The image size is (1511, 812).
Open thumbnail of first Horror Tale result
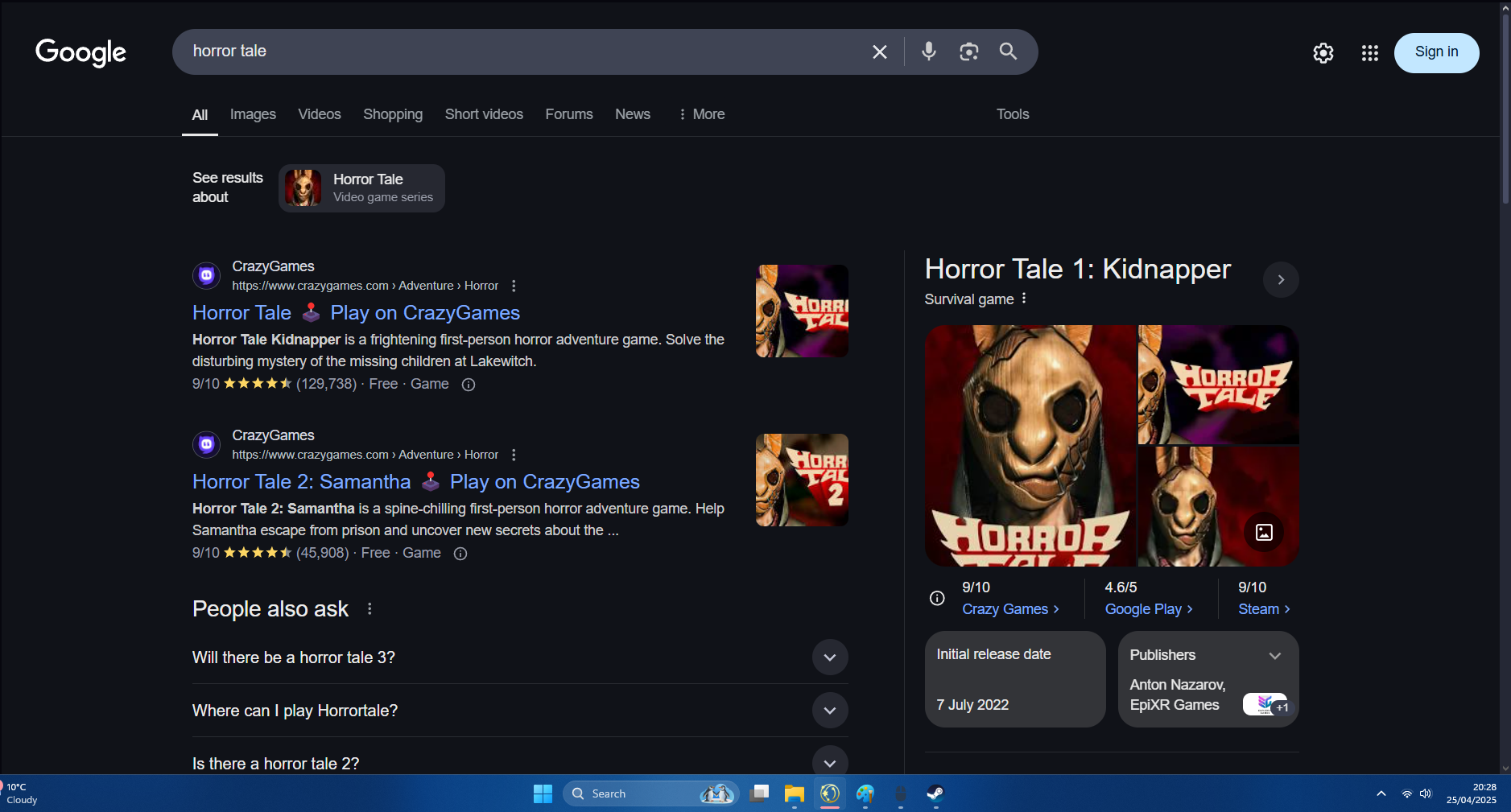click(802, 311)
